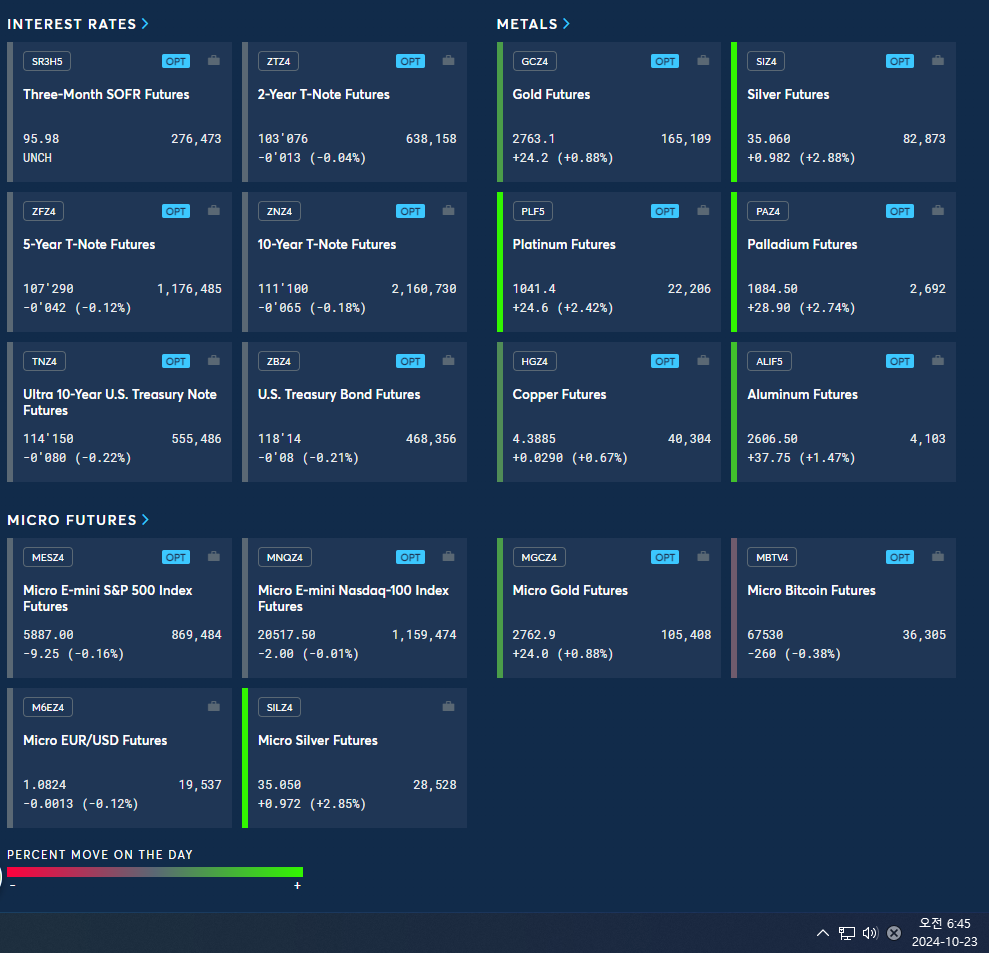
Task: Open the volume speaker icon in taskbar
Action: pyautogui.click(x=870, y=933)
